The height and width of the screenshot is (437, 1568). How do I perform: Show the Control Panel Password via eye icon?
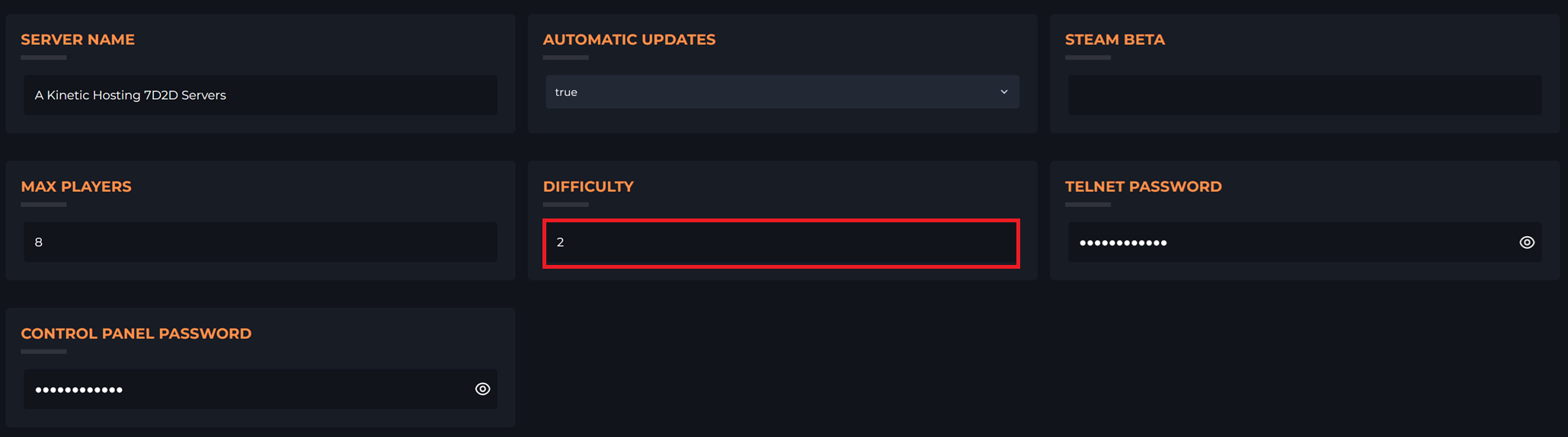point(482,389)
